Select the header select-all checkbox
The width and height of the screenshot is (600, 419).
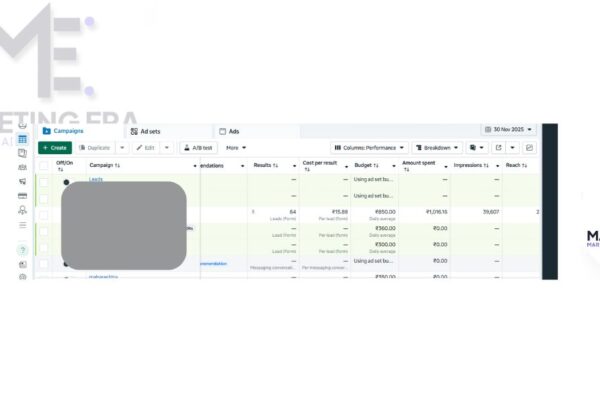44,166
